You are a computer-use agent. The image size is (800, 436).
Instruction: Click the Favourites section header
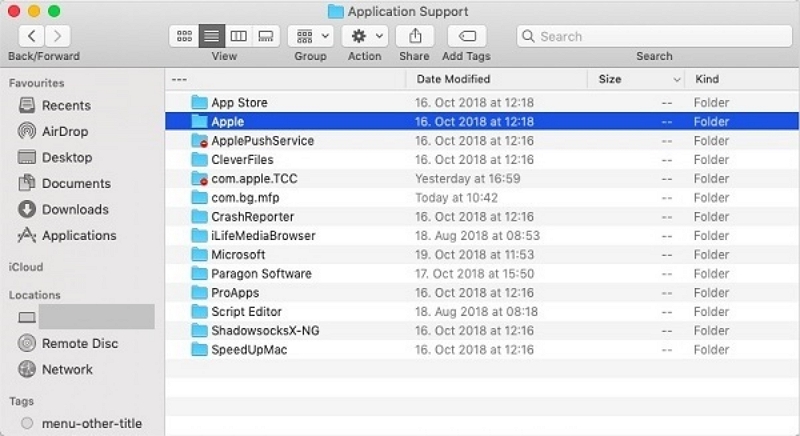tap(36, 83)
